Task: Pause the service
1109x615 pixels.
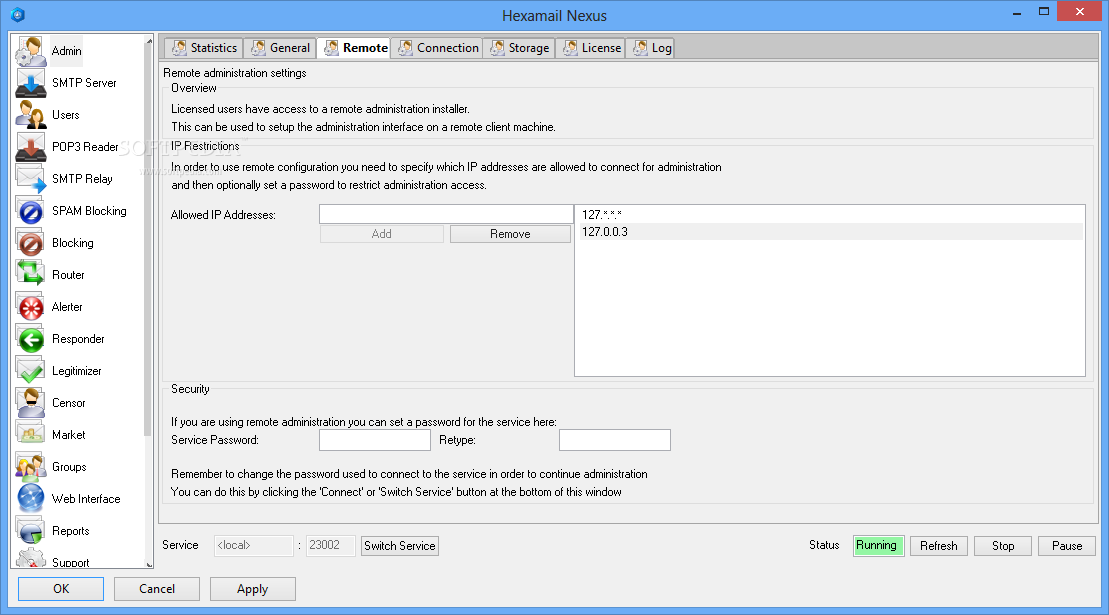Action: click(1067, 546)
